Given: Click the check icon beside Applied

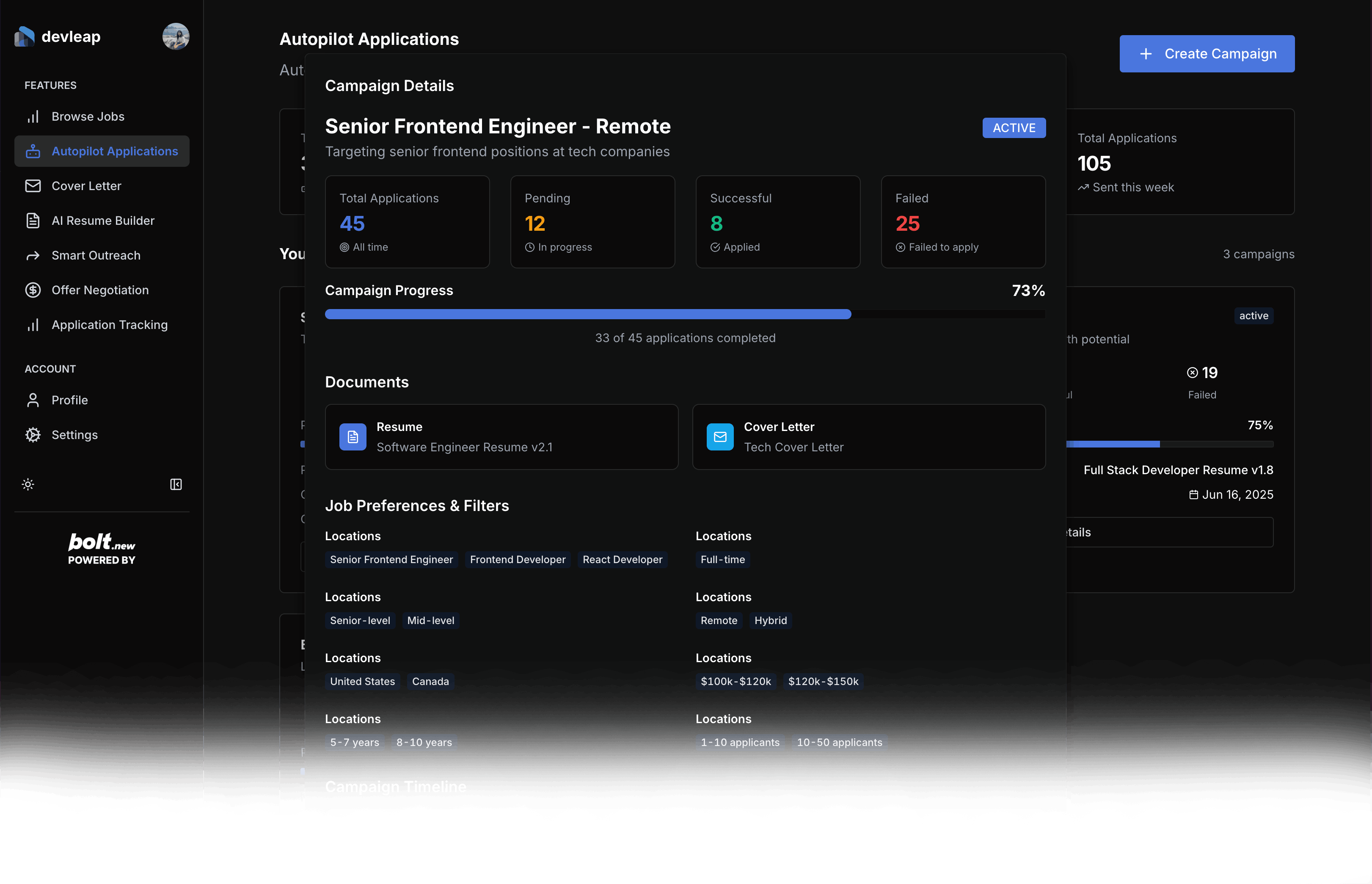Looking at the screenshot, I should point(715,247).
